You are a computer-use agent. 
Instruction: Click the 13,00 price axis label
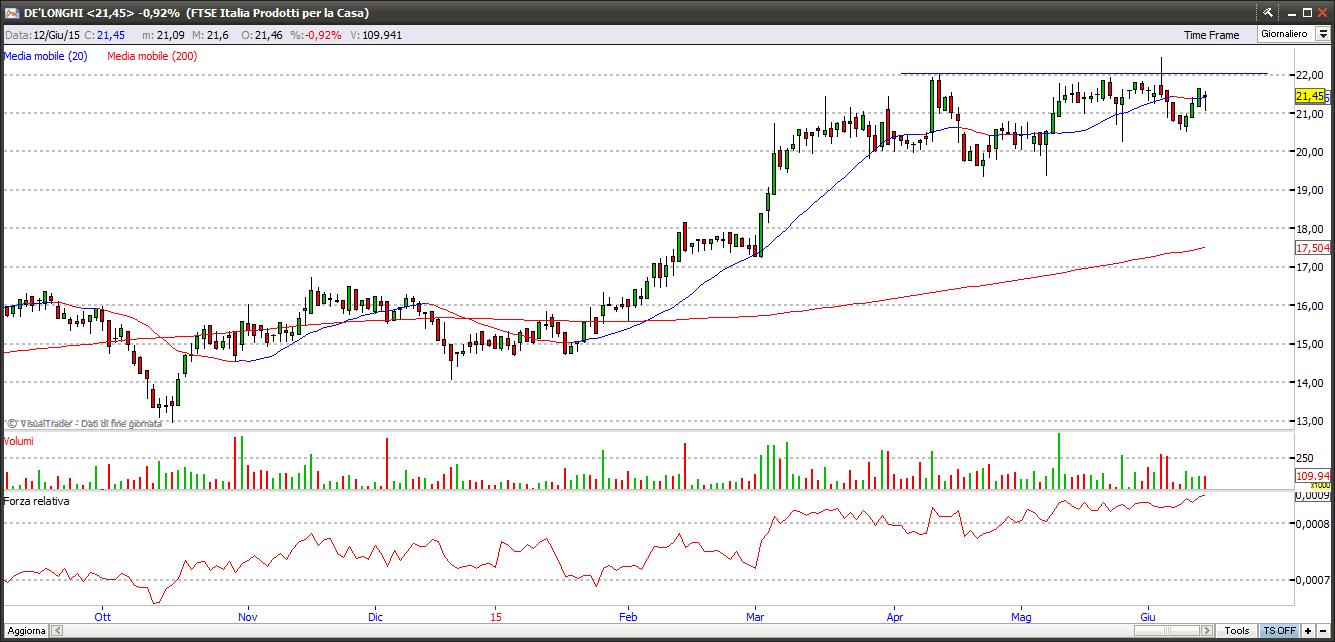click(x=1309, y=421)
